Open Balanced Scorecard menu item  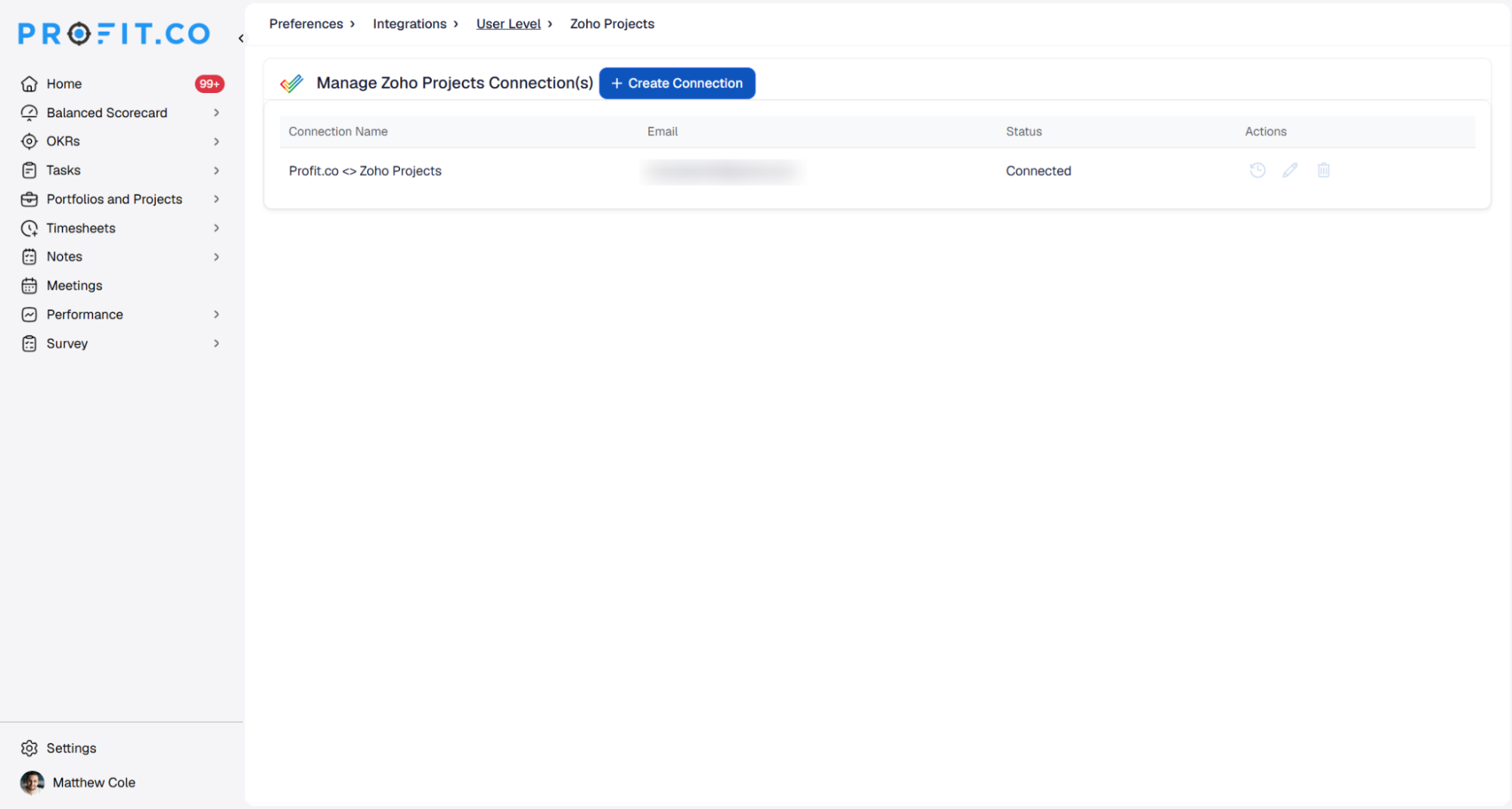pos(107,113)
